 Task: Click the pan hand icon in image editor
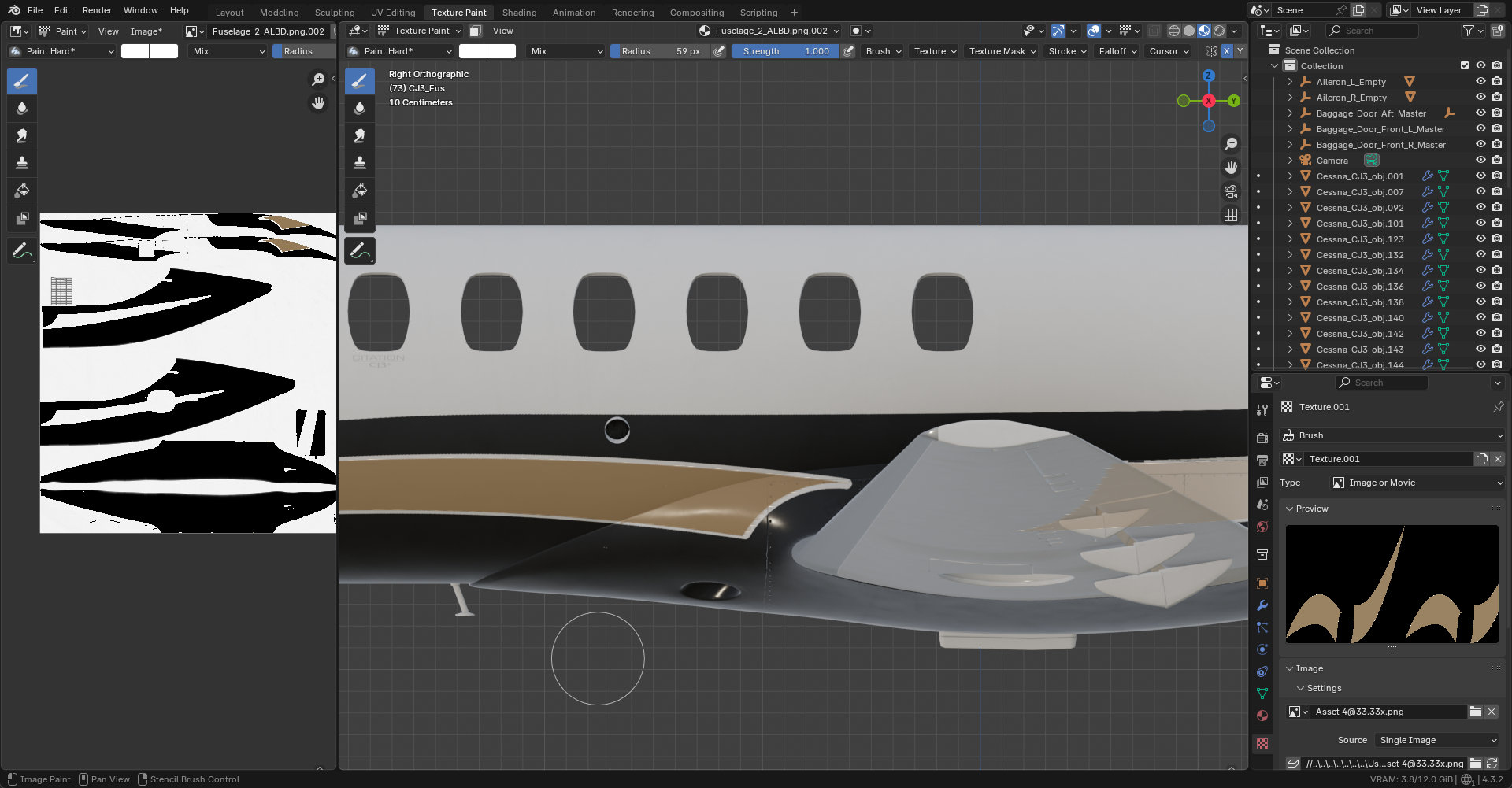point(318,103)
